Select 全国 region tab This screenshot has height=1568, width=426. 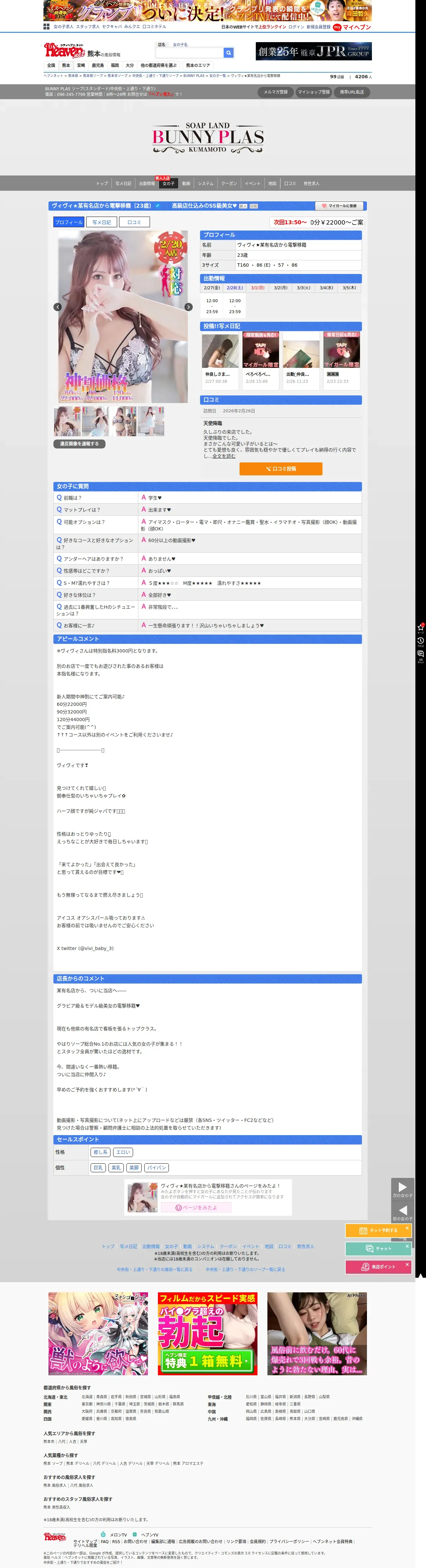(x=51, y=65)
